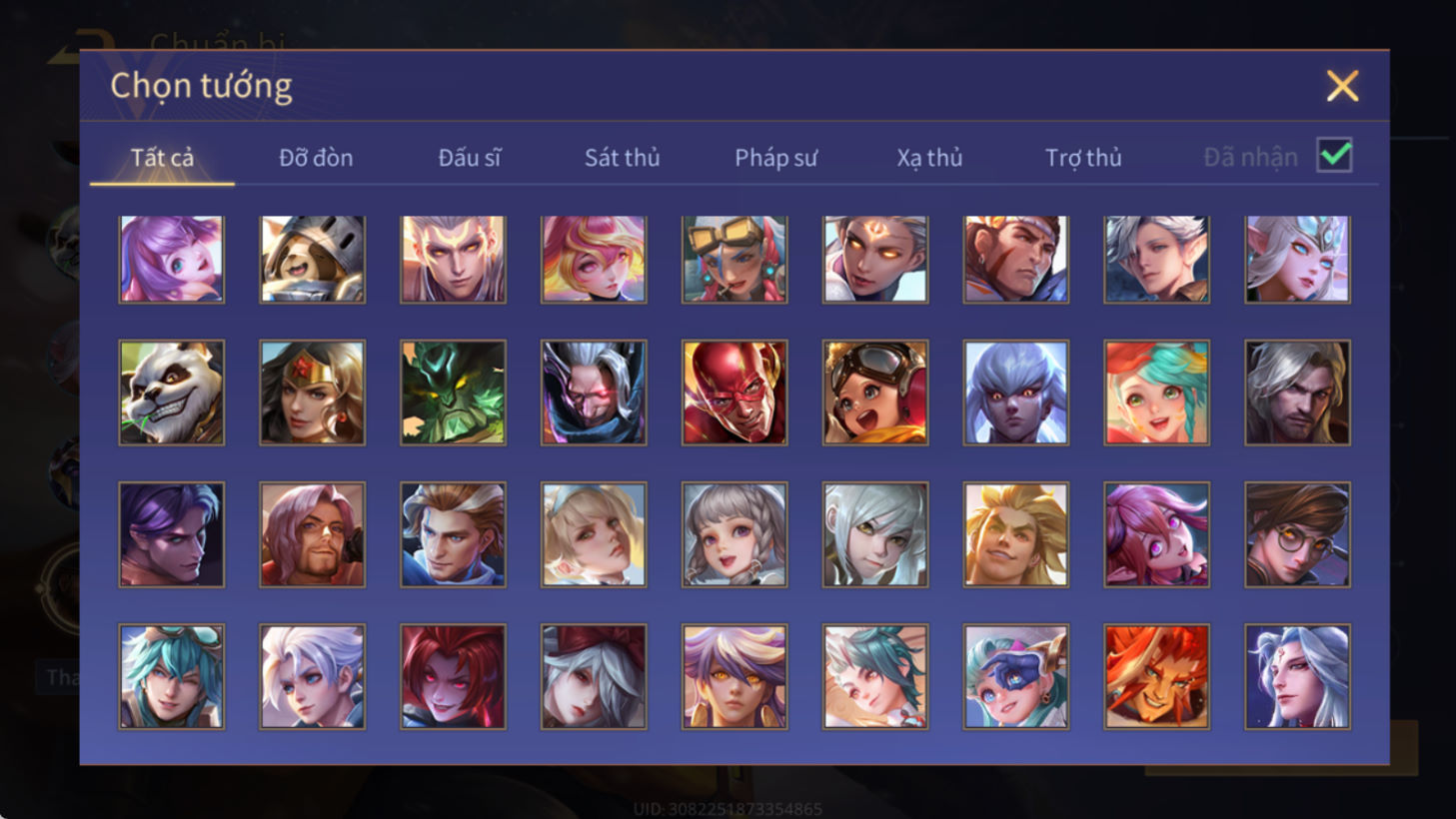The height and width of the screenshot is (819, 1456).
Task: Pick the red Flash hero portrait
Action: [734, 393]
